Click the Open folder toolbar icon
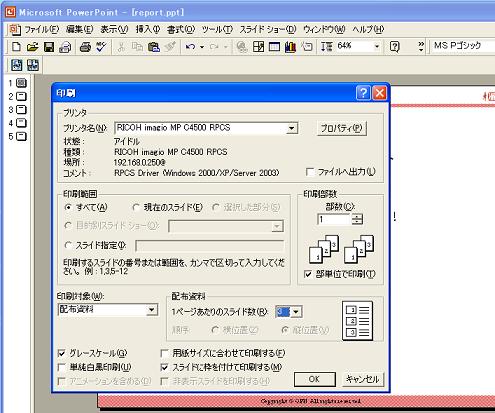 pos(32,47)
